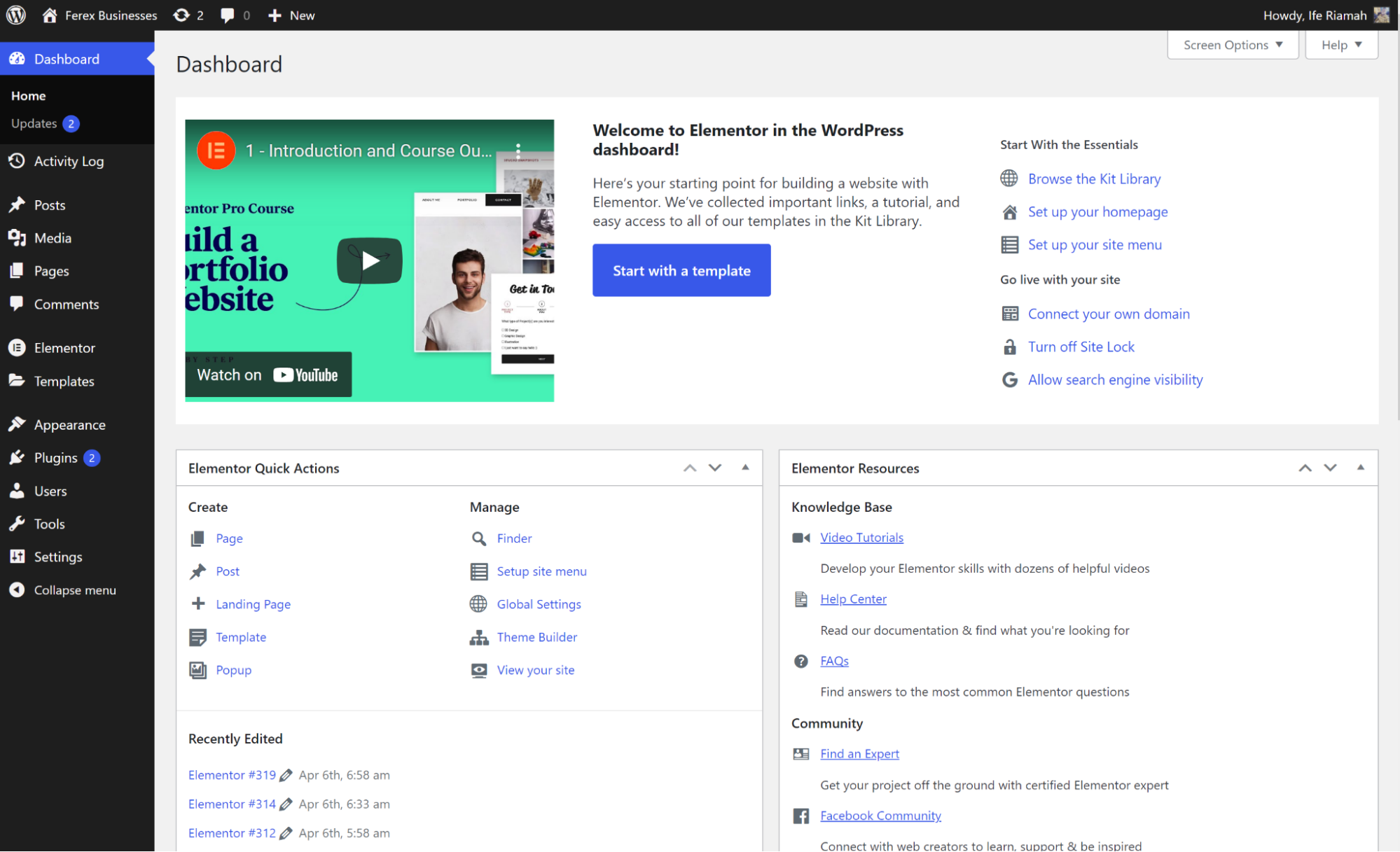Image resolution: width=1400 pixels, height=852 pixels.
Task: Open the WordPress logo menu
Action: [x=16, y=15]
